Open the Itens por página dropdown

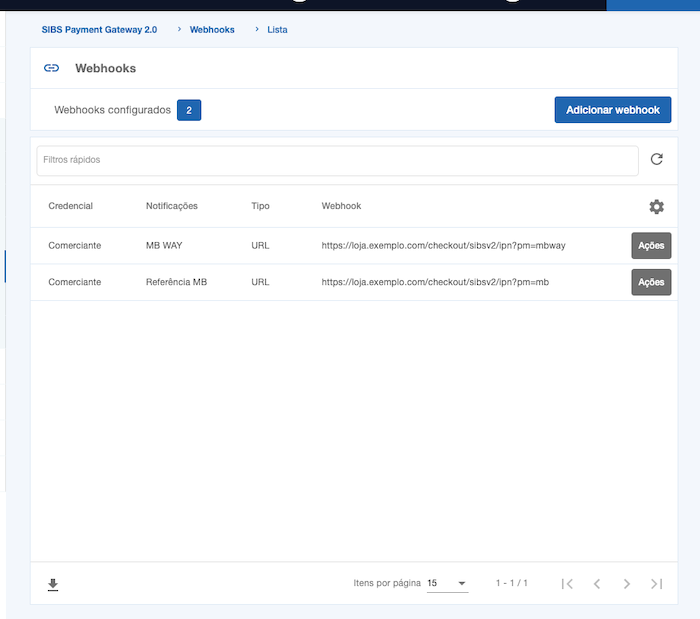(x=447, y=583)
